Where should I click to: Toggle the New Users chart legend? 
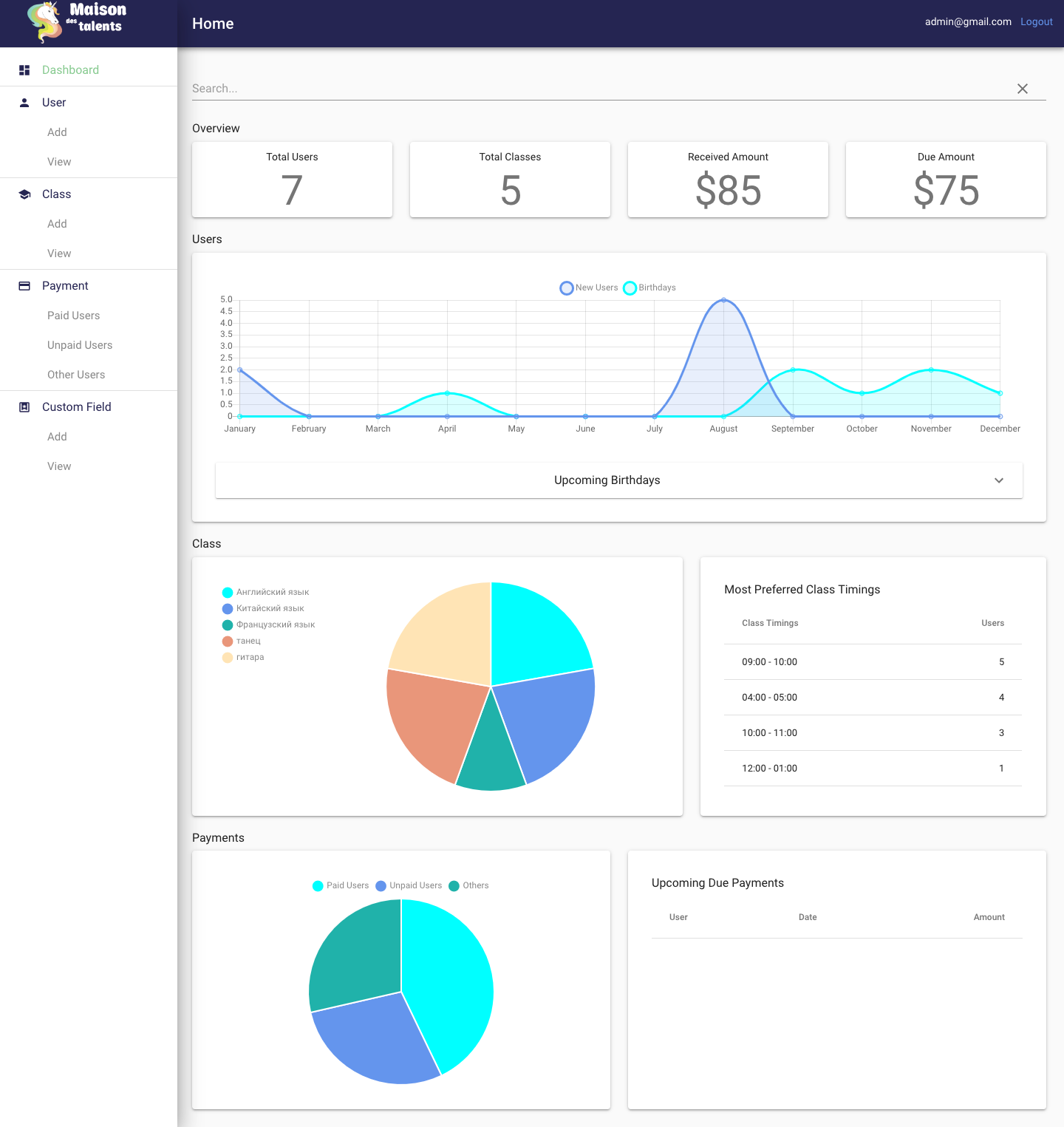click(589, 288)
